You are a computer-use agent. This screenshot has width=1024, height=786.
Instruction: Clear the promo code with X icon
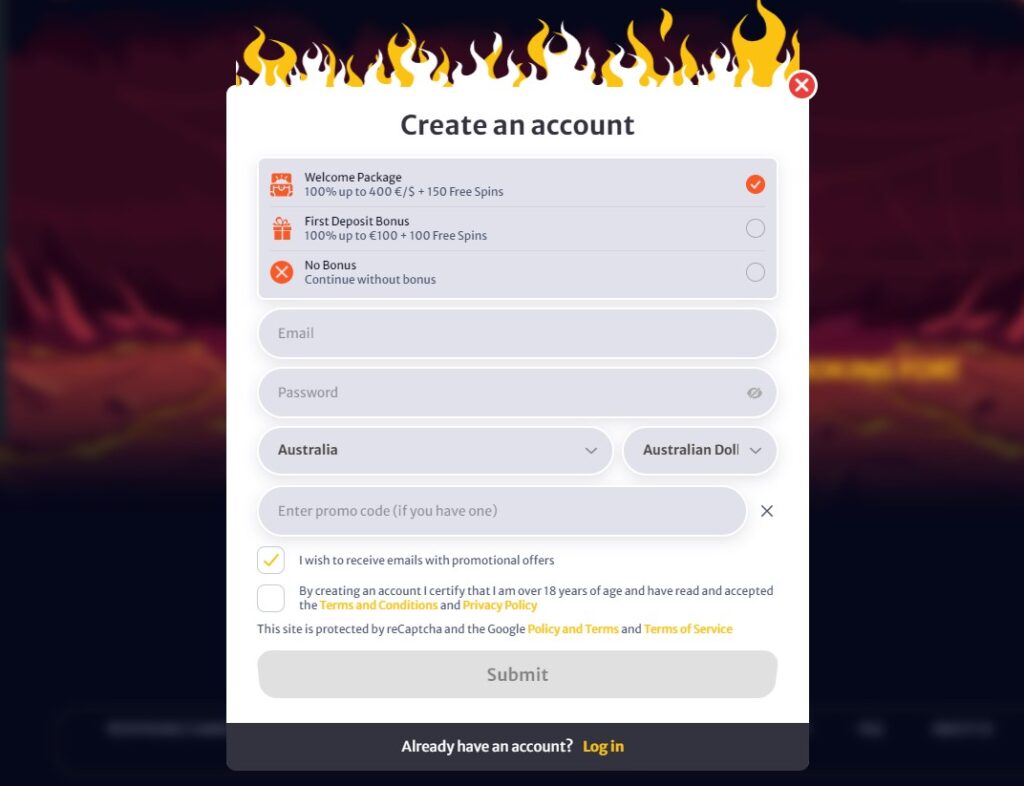[x=767, y=511]
